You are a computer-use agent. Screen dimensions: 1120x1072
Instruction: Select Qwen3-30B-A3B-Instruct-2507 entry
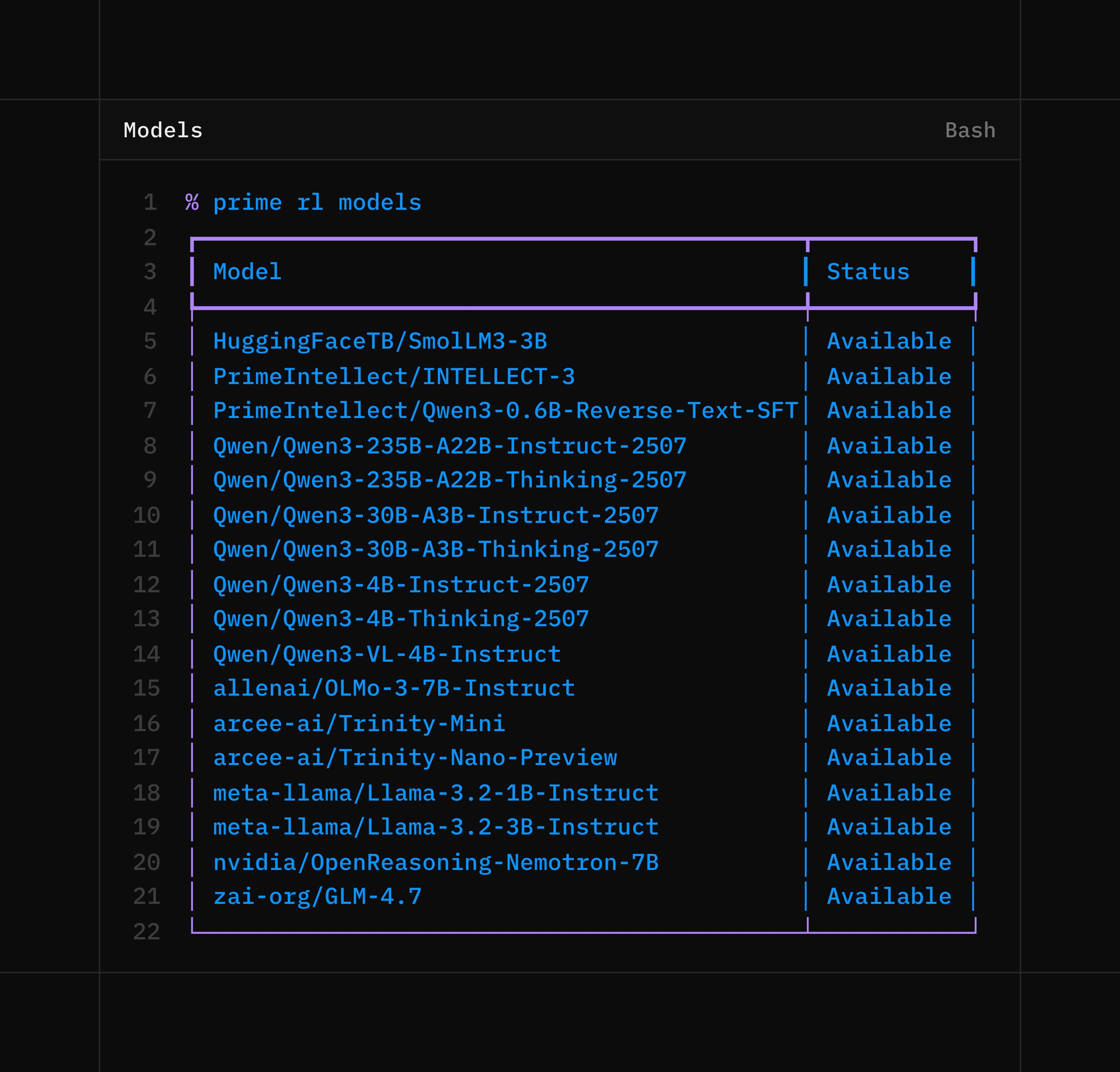click(435, 516)
